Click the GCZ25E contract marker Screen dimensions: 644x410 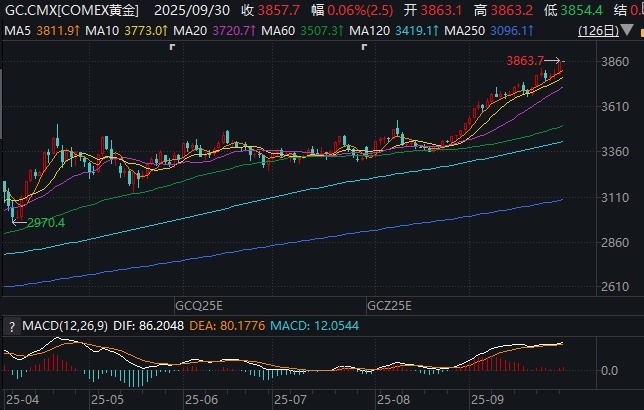[x=390, y=302]
